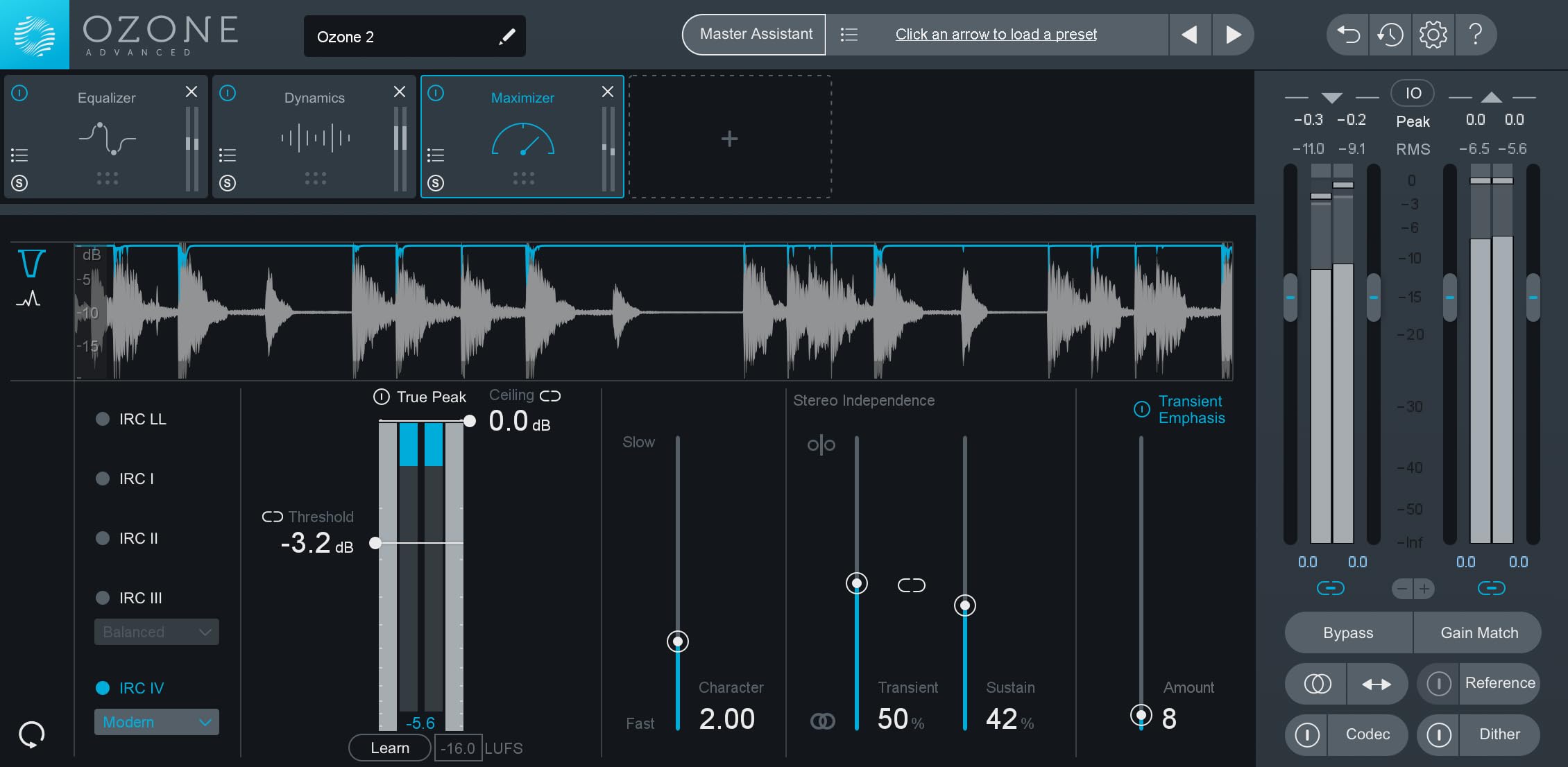Click the Master Assistant button
The image size is (1568, 767).
click(x=755, y=34)
